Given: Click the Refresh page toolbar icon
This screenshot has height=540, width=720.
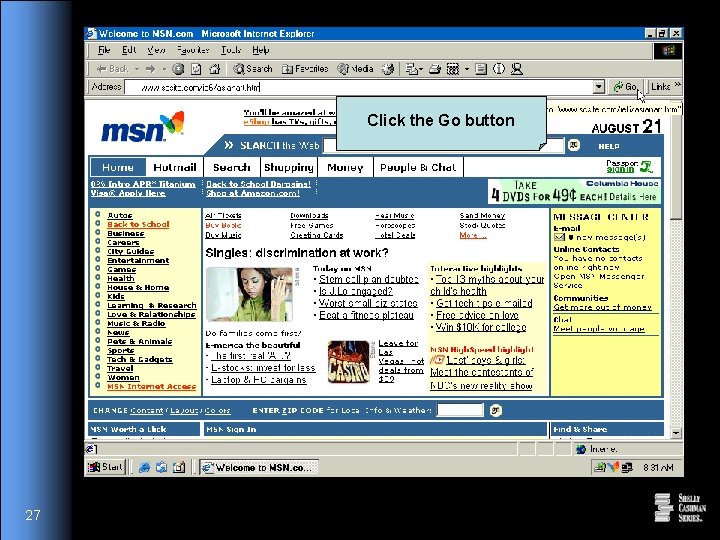Looking at the screenshot, I should 196,69.
